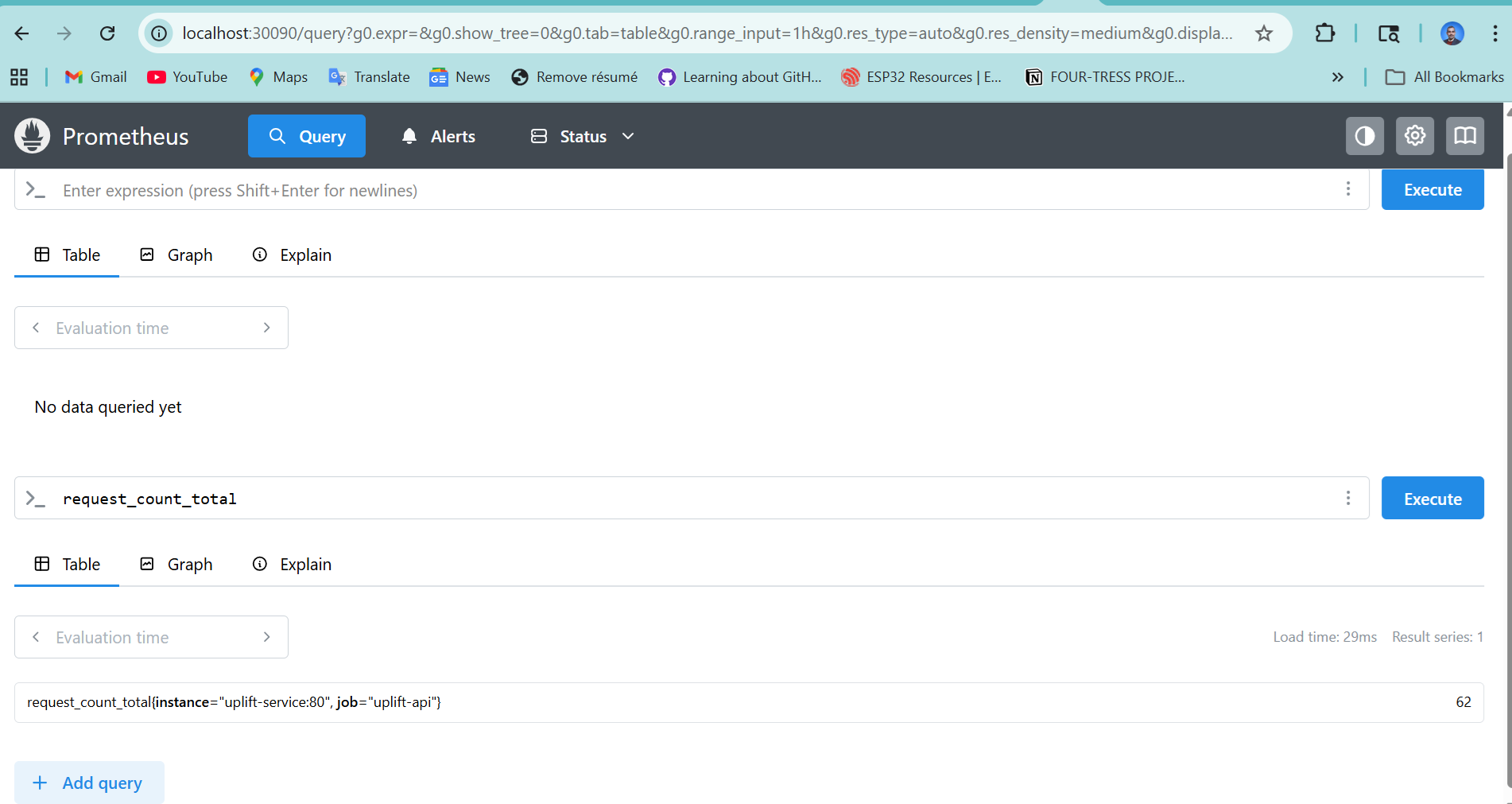Image resolution: width=1512 pixels, height=804 pixels.
Task: Click the Prometheus flame logo
Action: coord(33,136)
